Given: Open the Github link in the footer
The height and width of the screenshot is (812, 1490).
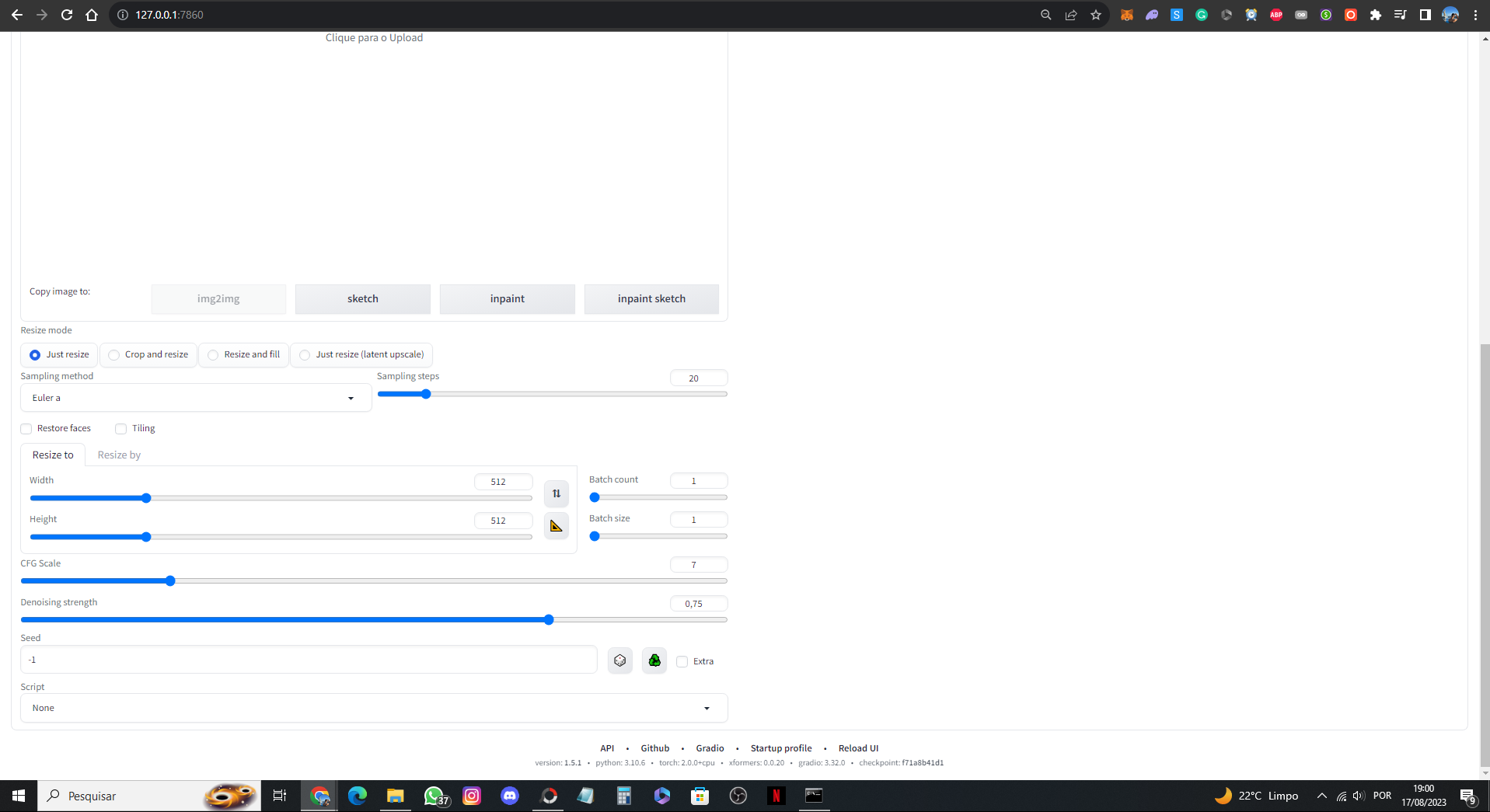Looking at the screenshot, I should pyautogui.click(x=654, y=748).
